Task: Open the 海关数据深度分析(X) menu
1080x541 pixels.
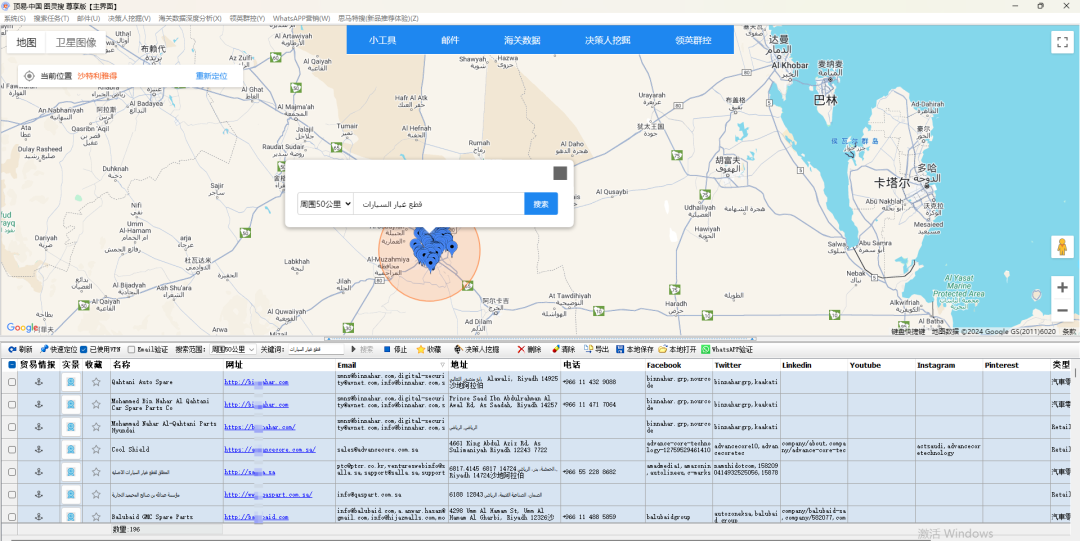Action: pos(190,18)
